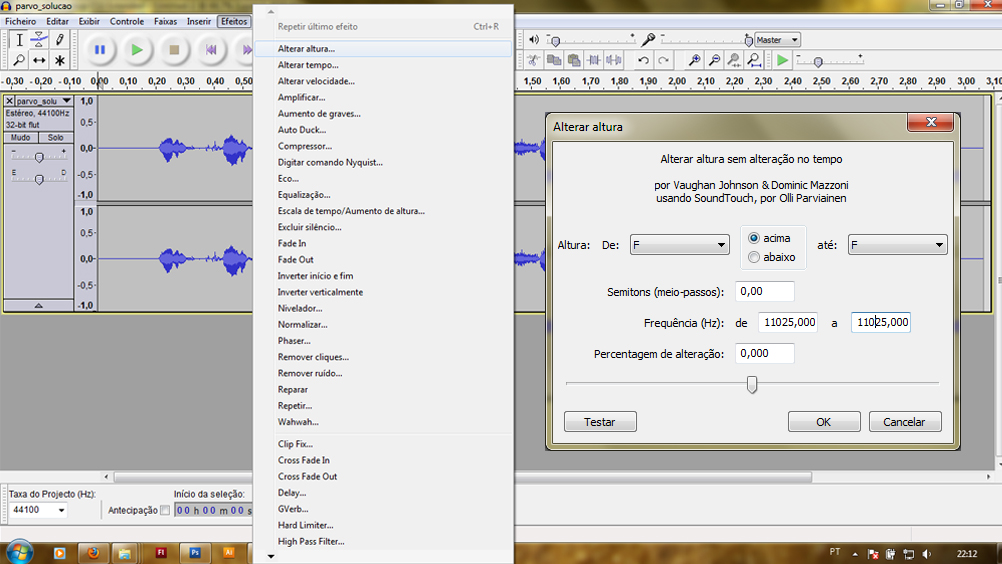Viewport: 1002px width, 564px height.
Task: Choose 'Normalizar...' from the Efeitos menu
Action: [x=302, y=324]
